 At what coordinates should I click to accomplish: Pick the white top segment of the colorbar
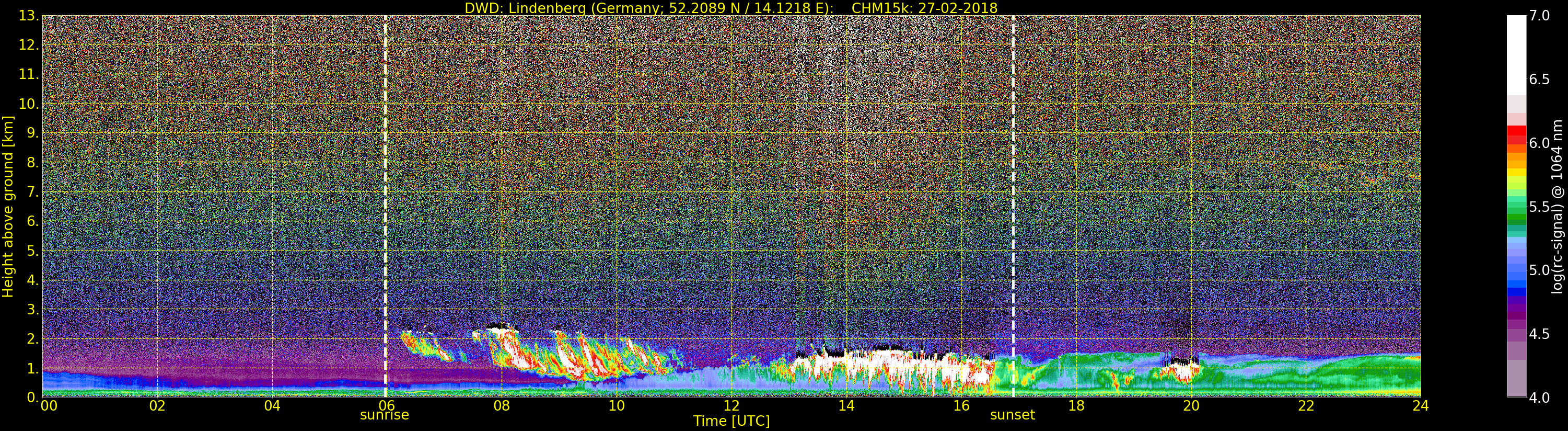click(x=1516, y=55)
